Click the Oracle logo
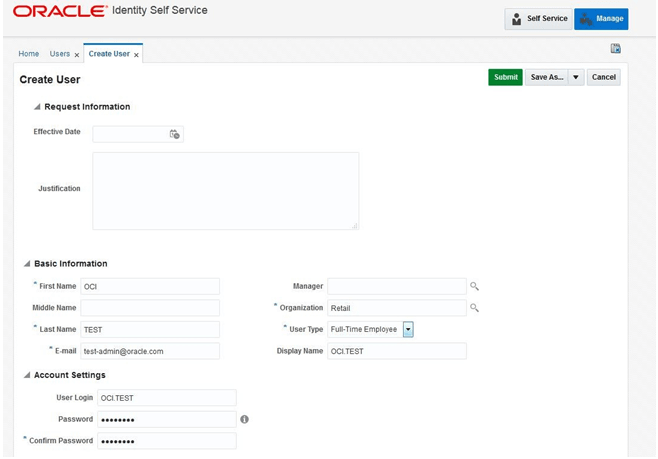Screen dimensions: 658x459 click(x=60, y=11)
